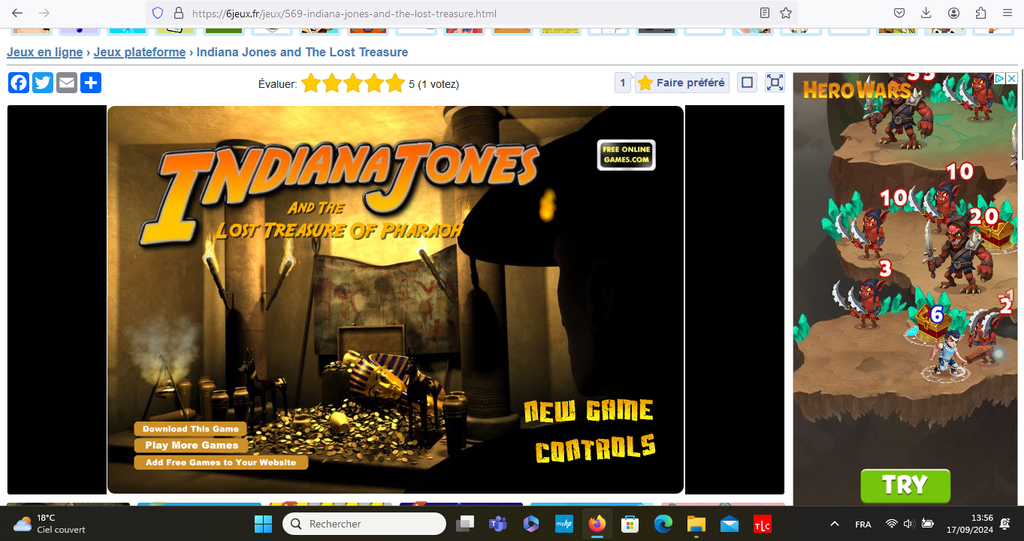Expand the system tray hidden icons
The width and height of the screenshot is (1024, 541).
pyautogui.click(x=835, y=524)
